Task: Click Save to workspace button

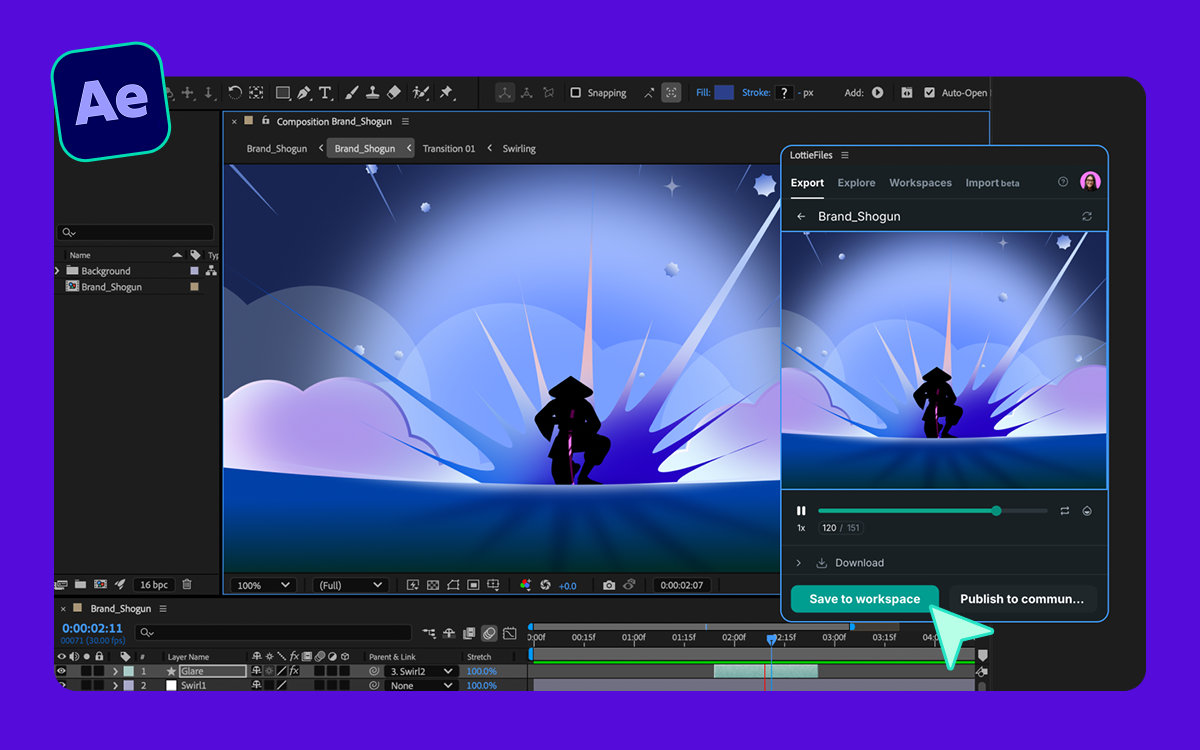Action: pos(864,599)
